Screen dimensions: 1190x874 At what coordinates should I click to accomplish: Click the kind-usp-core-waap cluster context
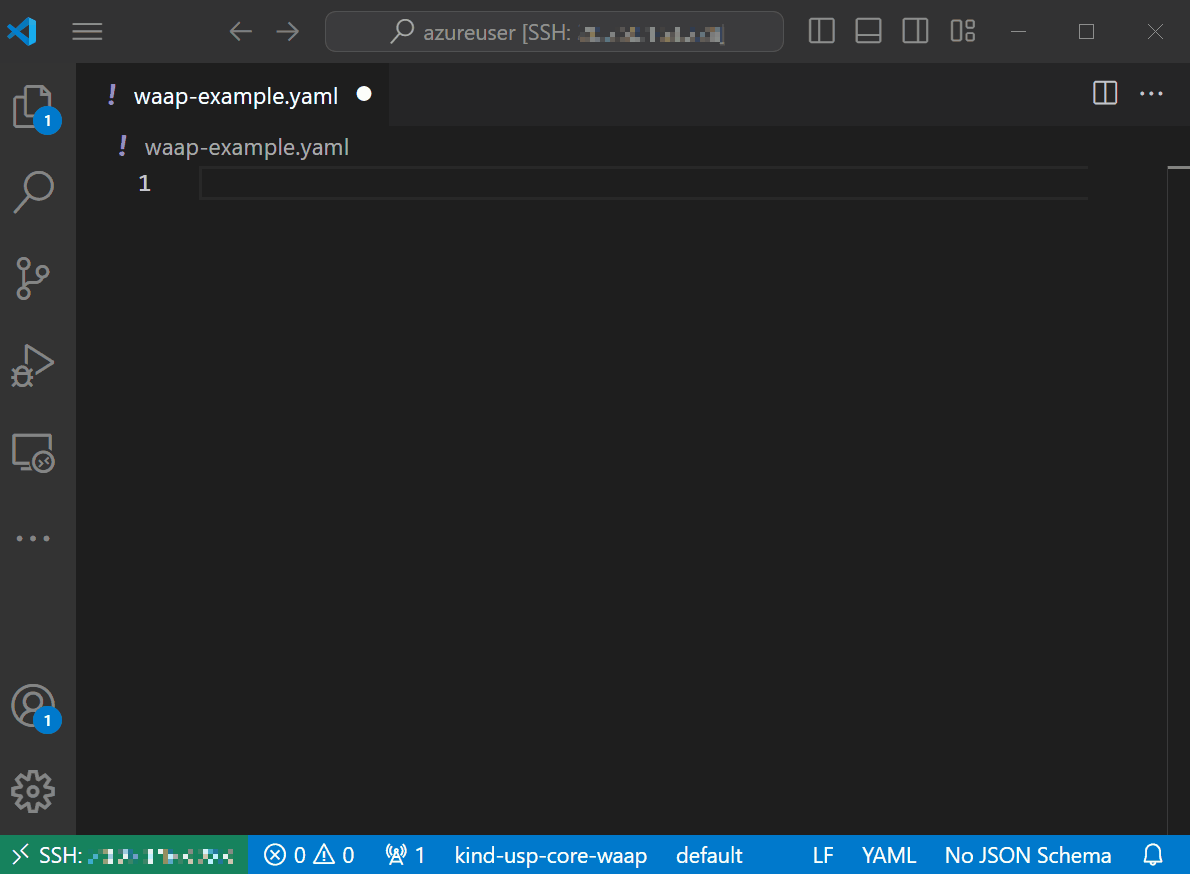550,855
